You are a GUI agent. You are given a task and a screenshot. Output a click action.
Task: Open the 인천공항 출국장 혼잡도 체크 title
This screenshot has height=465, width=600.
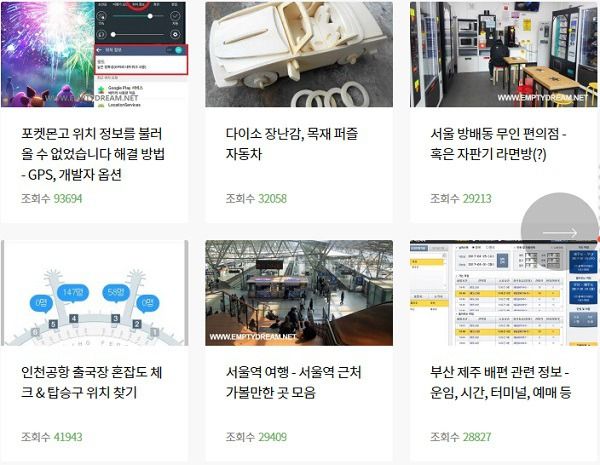[92, 382]
